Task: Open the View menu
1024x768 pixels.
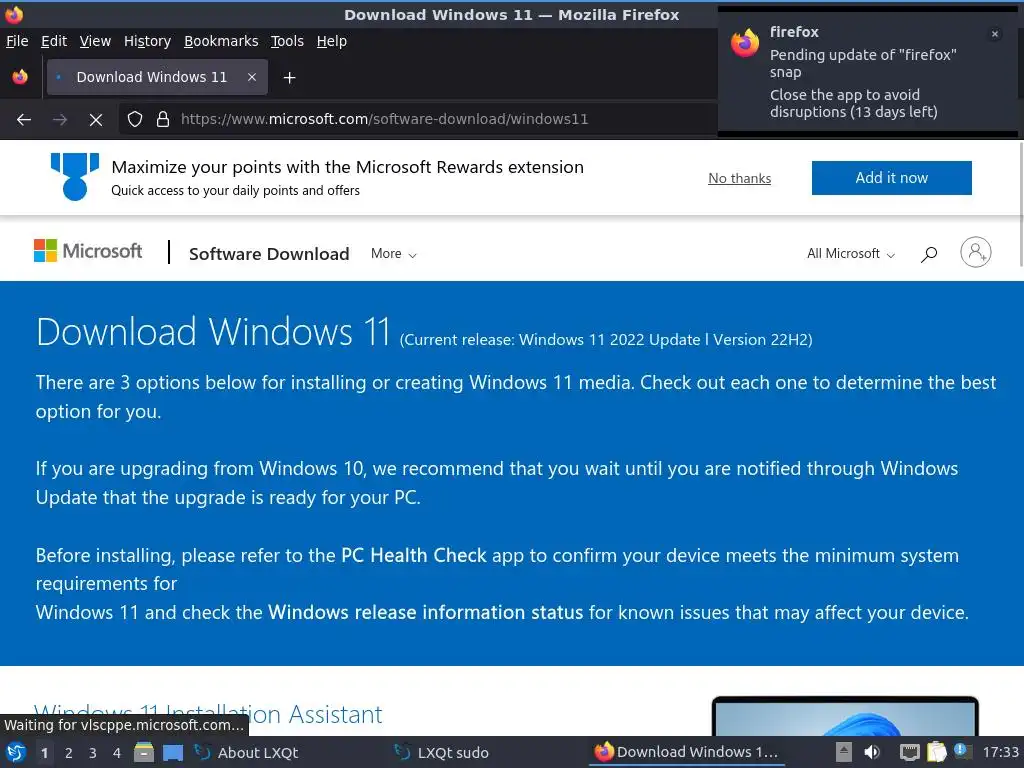Action: click(x=95, y=41)
